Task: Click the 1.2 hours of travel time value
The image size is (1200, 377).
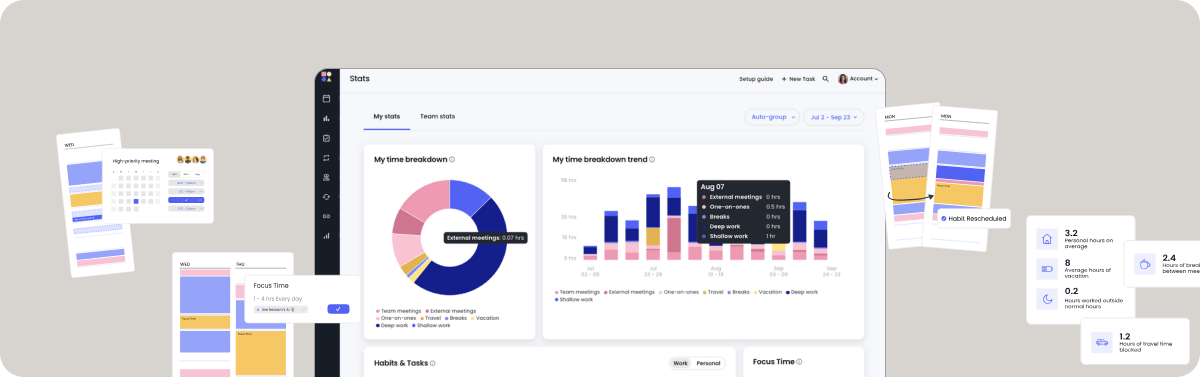Action: [1125, 337]
